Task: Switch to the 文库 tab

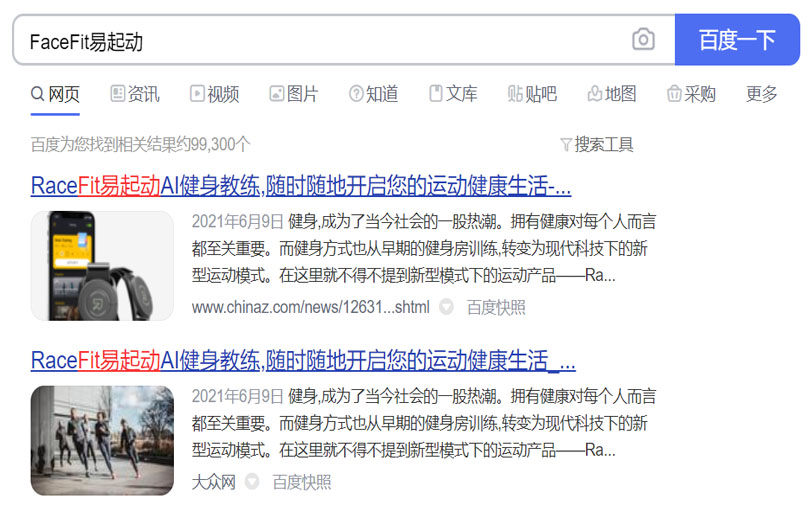Action: point(453,94)
